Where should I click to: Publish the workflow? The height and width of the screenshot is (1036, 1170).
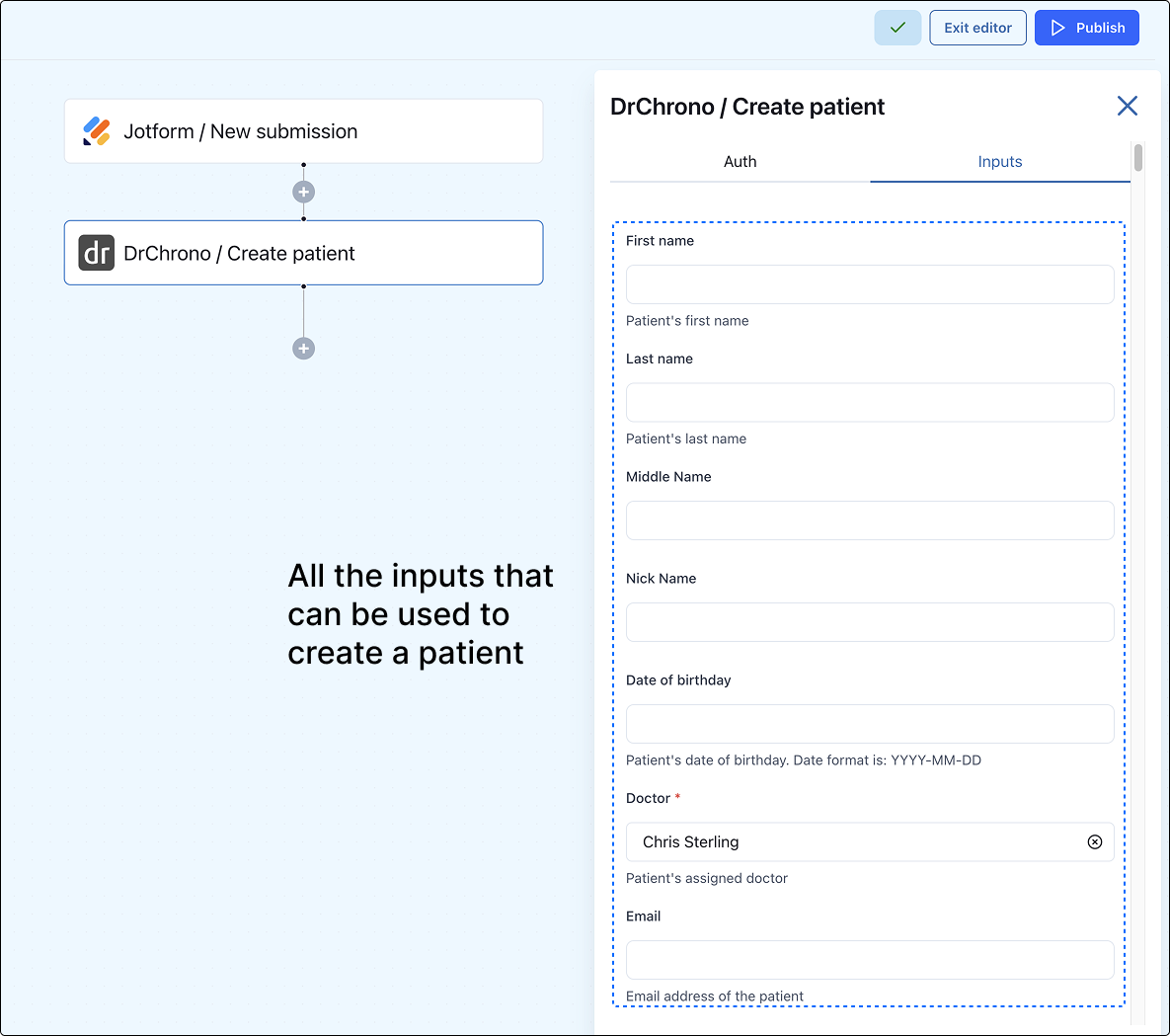[x=1086, y=28]
